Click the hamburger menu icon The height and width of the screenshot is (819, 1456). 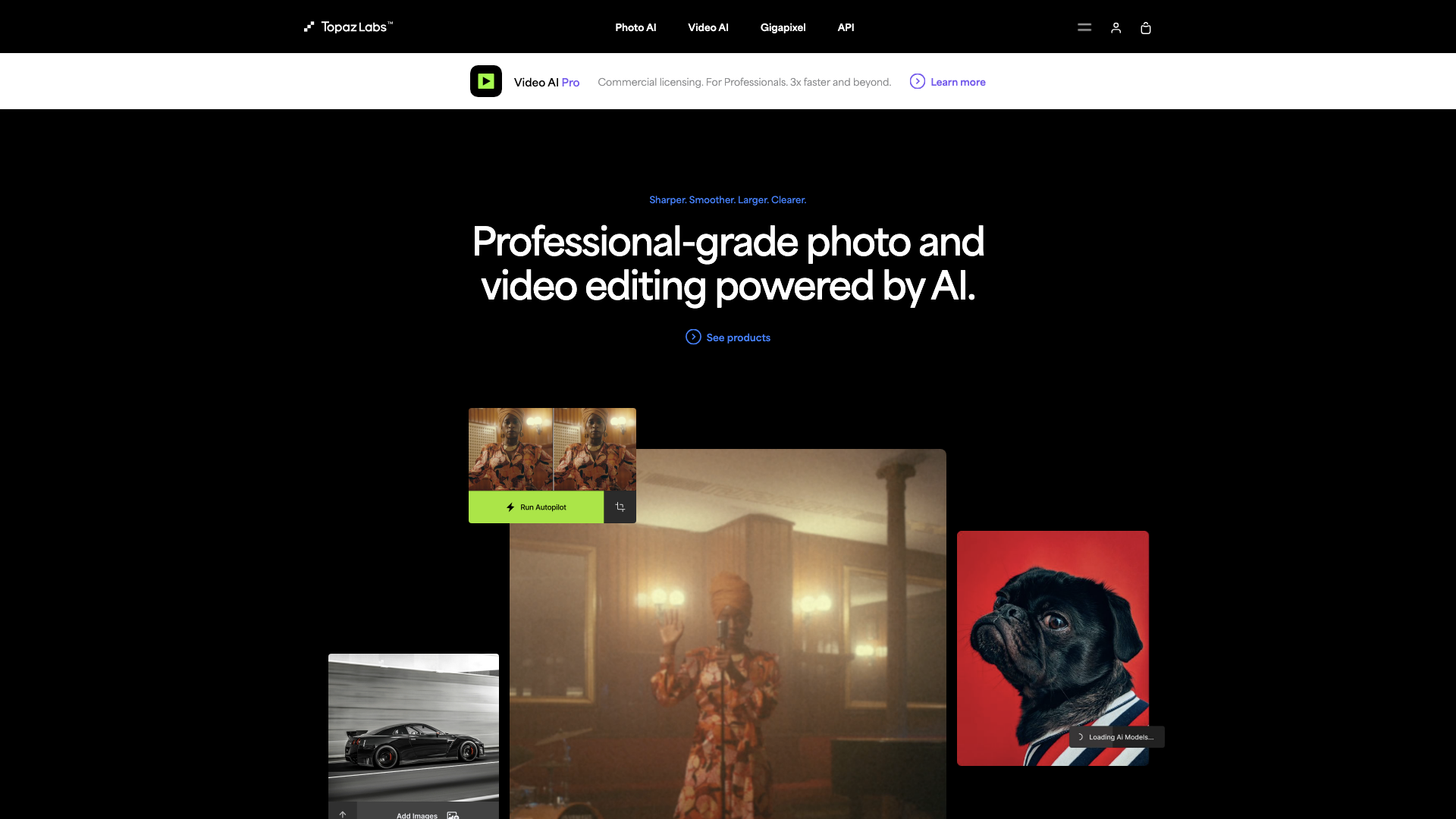pos(1084,27)
